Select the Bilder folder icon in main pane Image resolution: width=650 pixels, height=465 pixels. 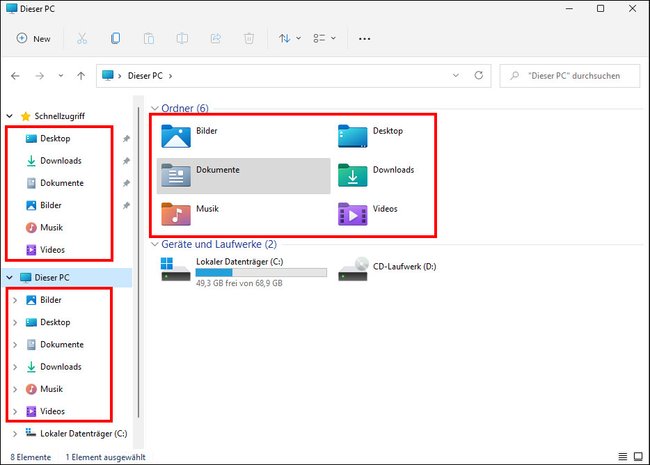(x=176, y=136)
